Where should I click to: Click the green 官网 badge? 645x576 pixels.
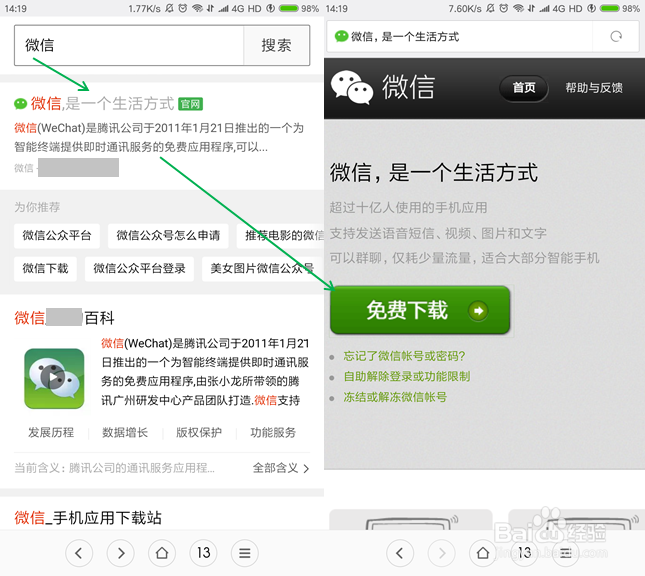click(190, 104)
